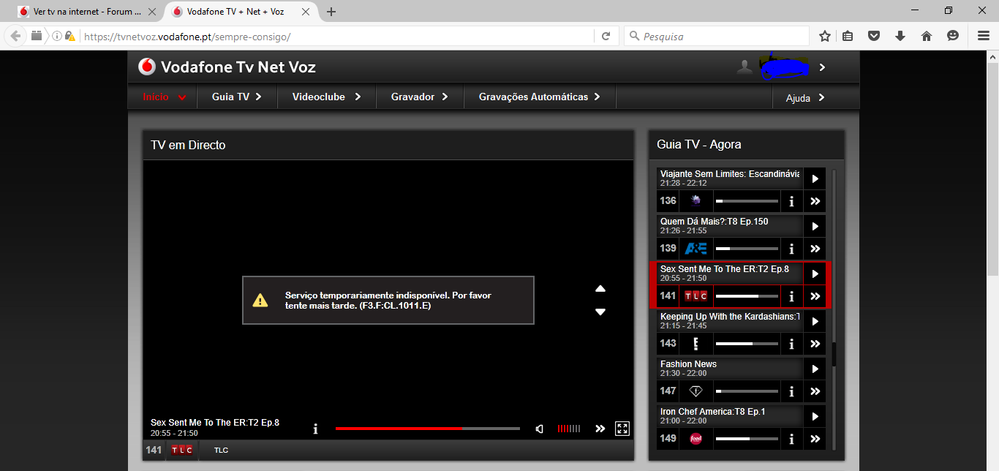Bookmark page with the star icon
The width and height of the screenshot is (999, 471).
825,36
